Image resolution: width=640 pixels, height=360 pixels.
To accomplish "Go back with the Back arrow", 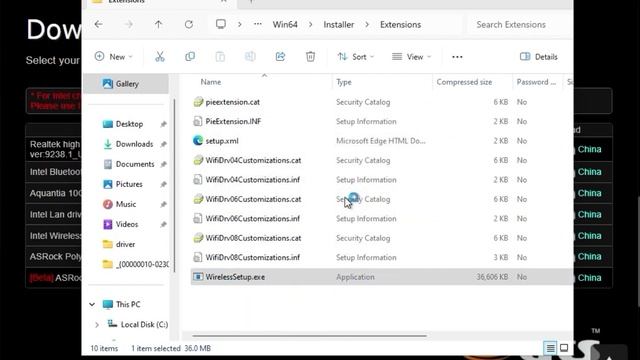I will tap(98, 24).
